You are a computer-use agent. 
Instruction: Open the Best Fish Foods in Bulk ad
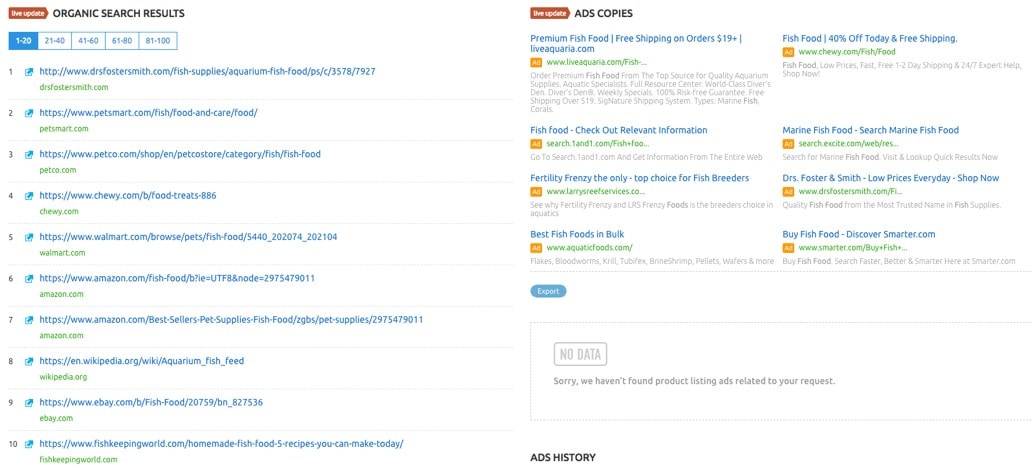pos(577,234)
